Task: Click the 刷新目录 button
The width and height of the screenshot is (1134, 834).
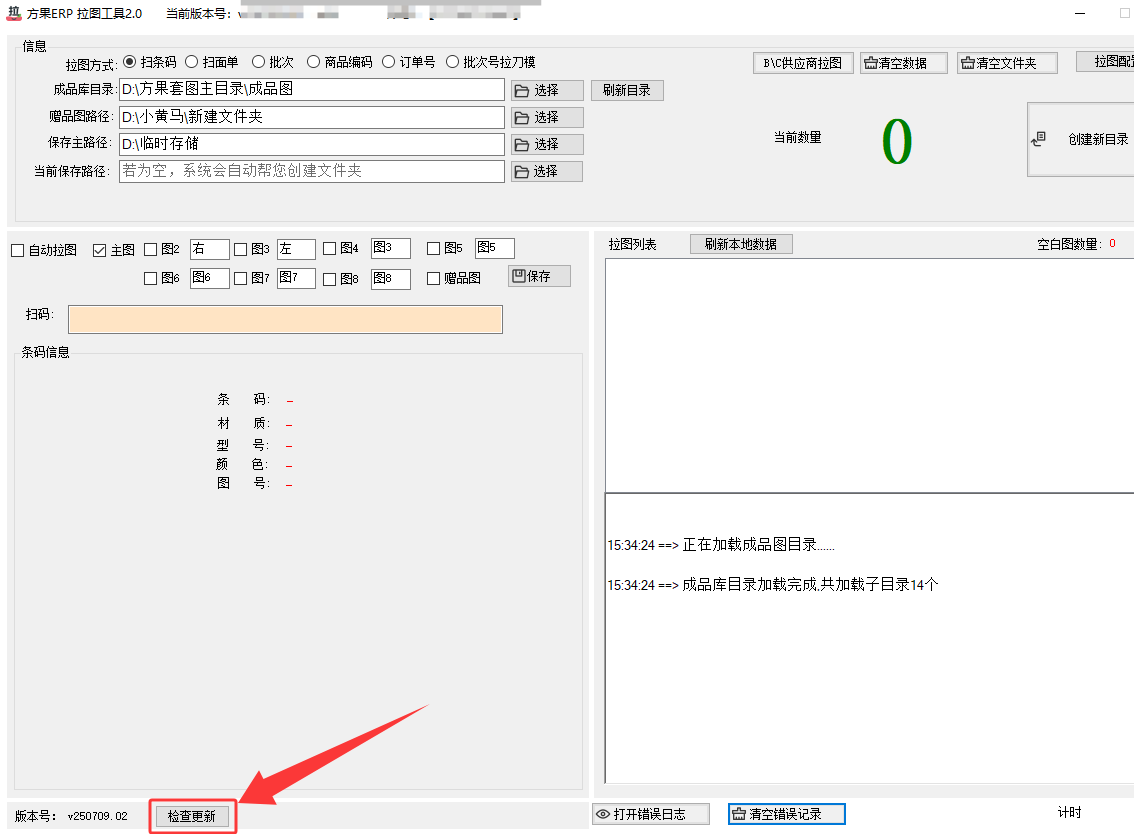Action: point(627,90)
